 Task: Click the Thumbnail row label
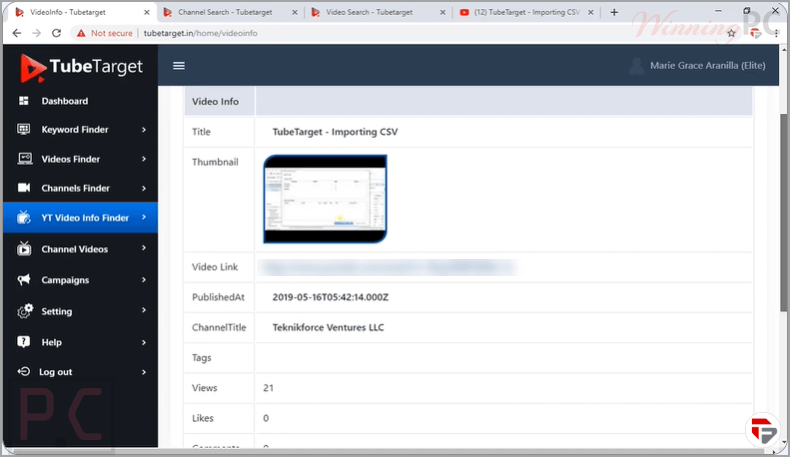click(215, 162)
